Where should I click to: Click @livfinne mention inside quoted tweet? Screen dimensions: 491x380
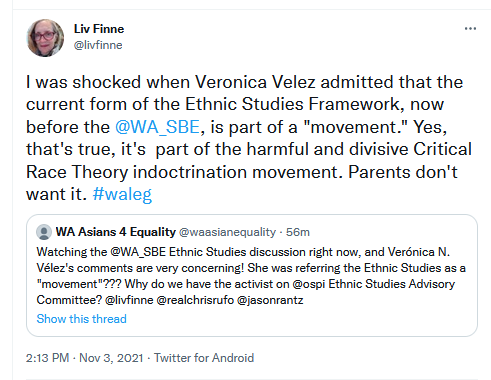[x=129, y=300]
